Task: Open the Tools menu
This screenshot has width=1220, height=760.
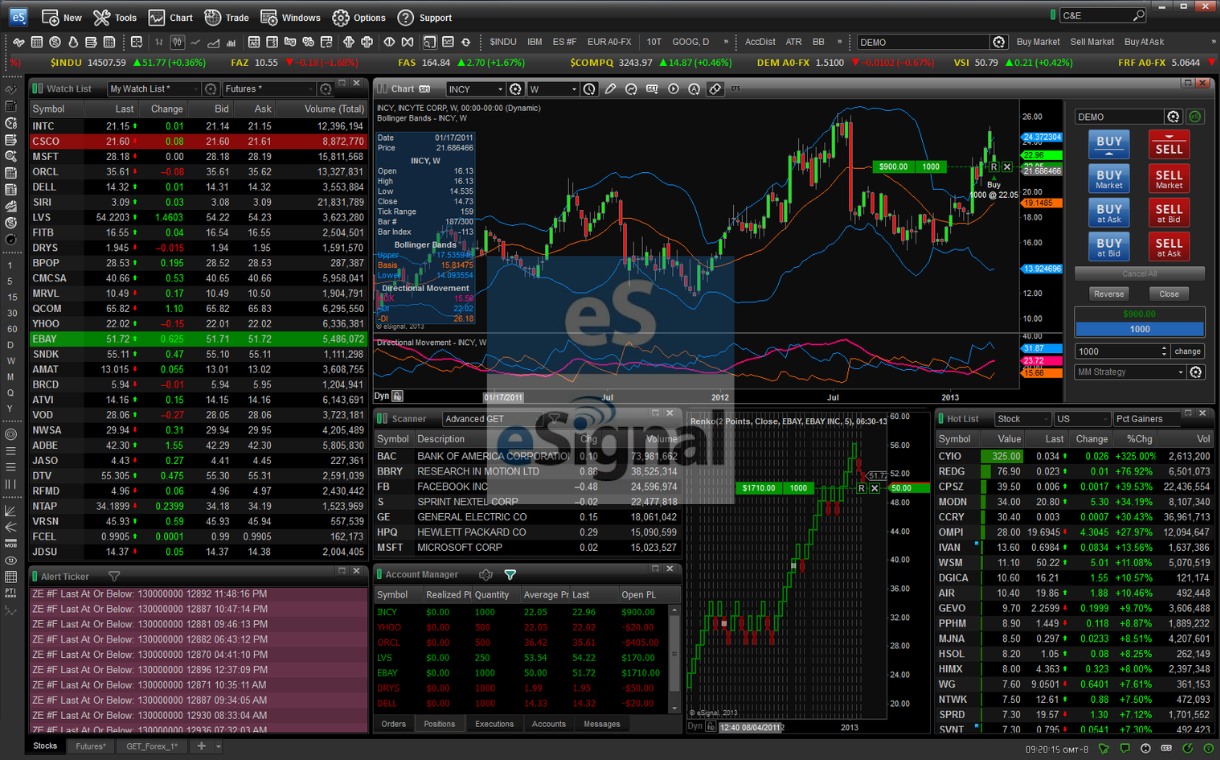Action: (x=115, y=18)
